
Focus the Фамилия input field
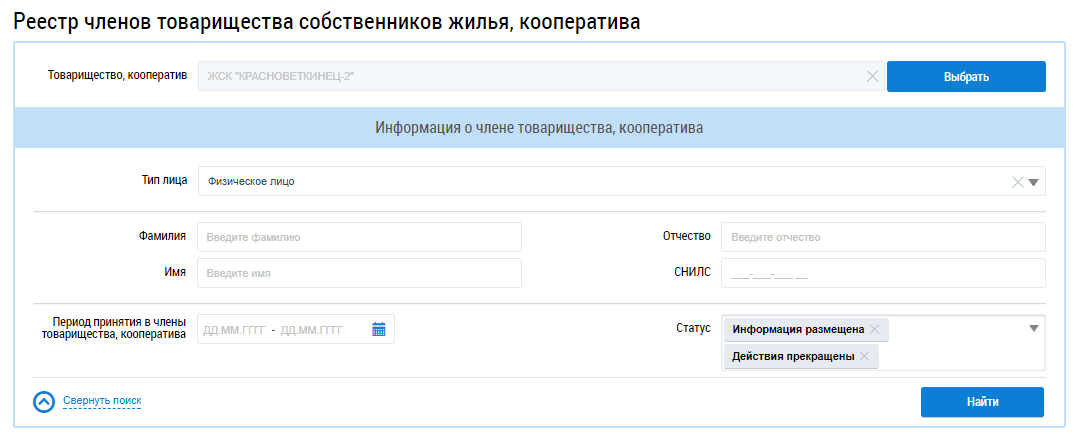pyautogui.click(x=359, y=237)
